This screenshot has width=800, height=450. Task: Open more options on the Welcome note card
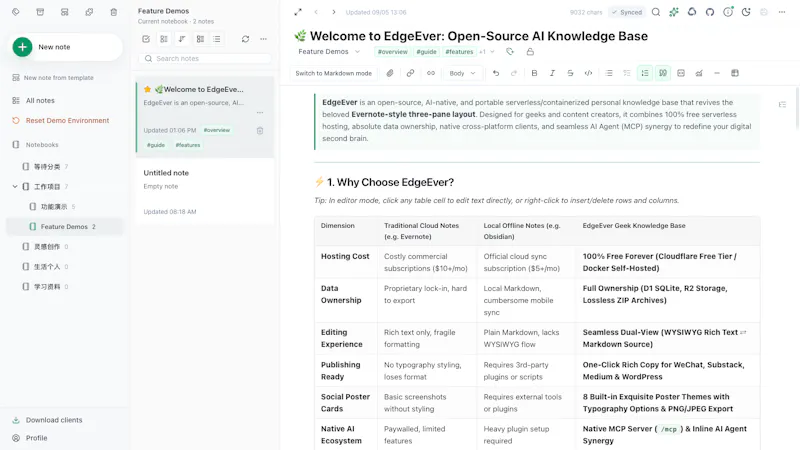point(260,112)
